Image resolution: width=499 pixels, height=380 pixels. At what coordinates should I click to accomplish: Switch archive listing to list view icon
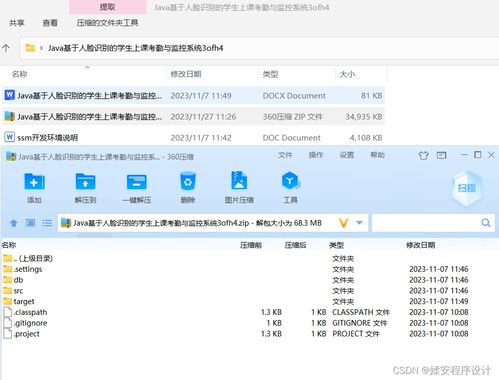tap(47, 223)
